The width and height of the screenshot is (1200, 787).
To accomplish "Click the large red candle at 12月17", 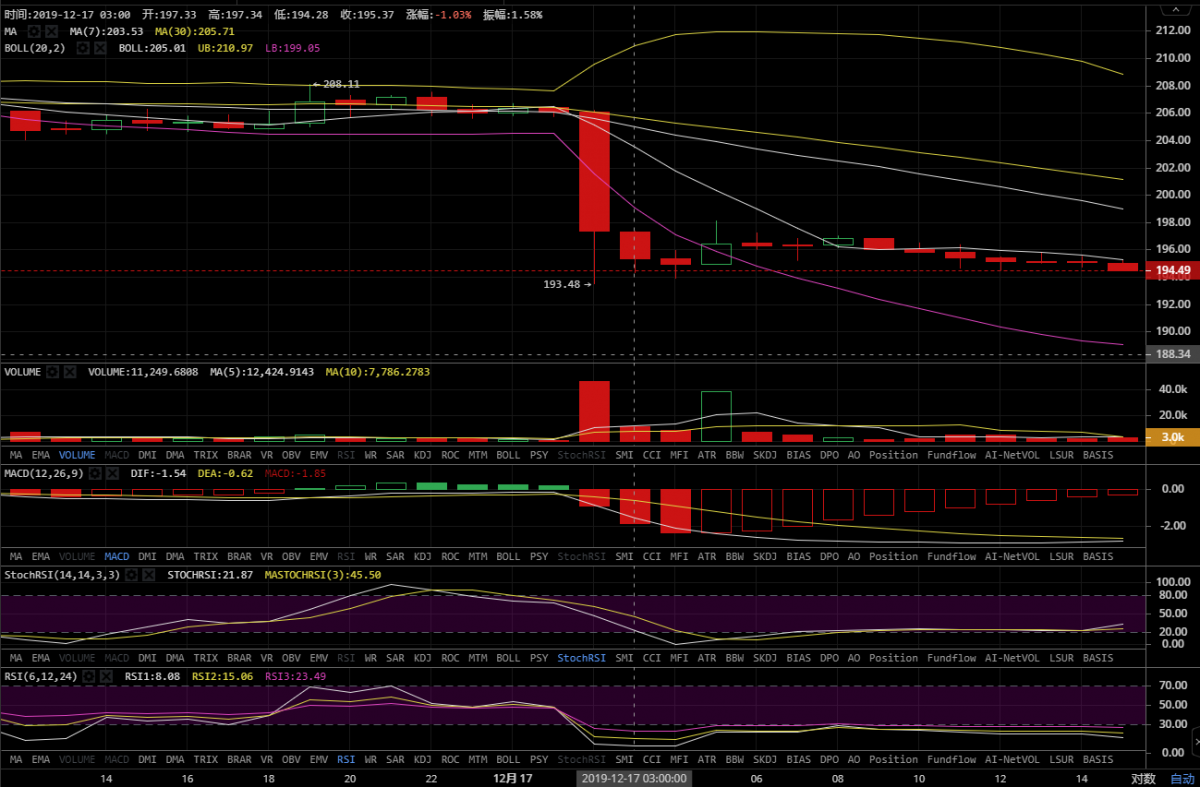I will click(x=594, y=170).
